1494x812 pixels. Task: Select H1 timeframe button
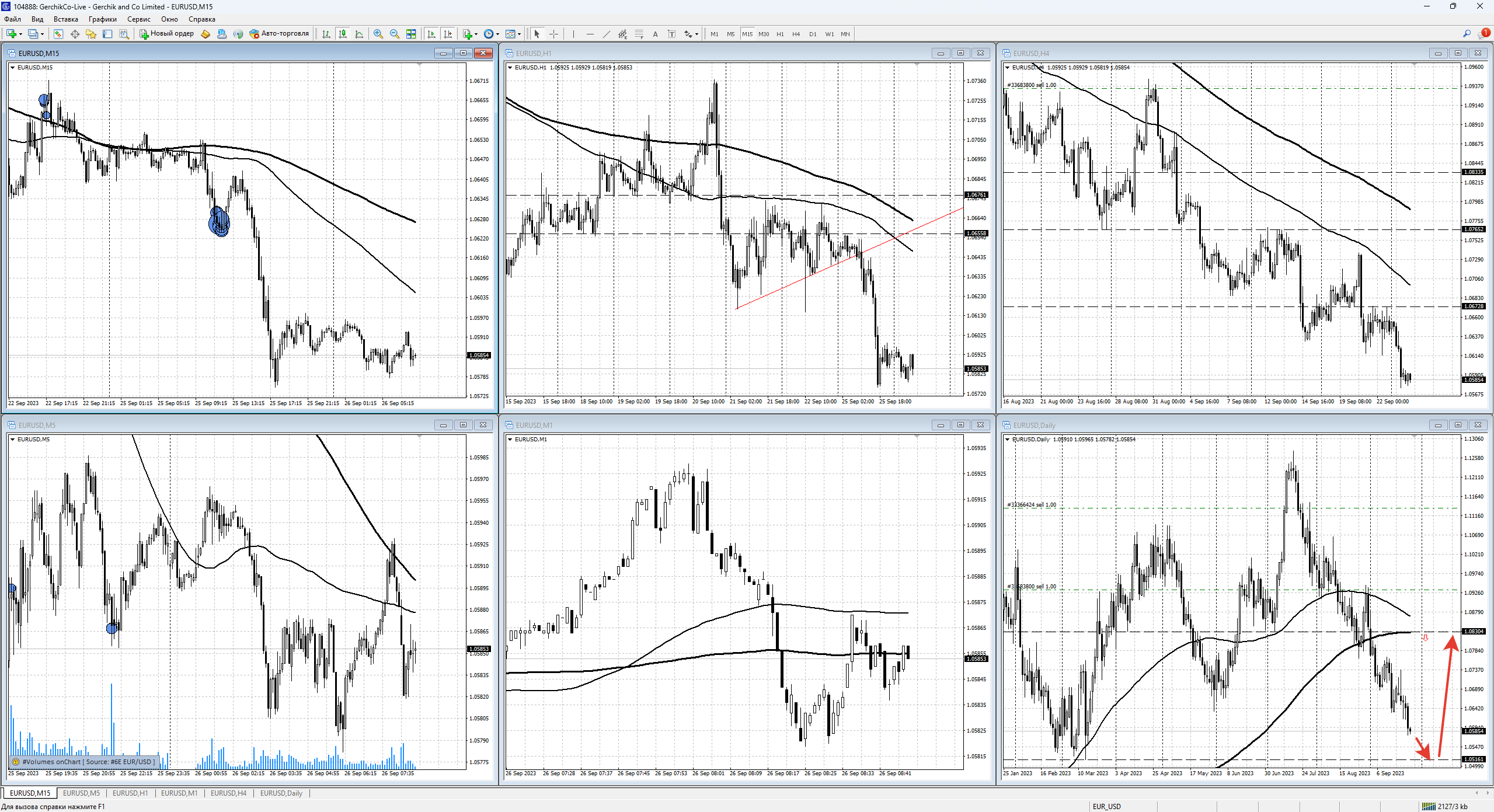point(780,34)
